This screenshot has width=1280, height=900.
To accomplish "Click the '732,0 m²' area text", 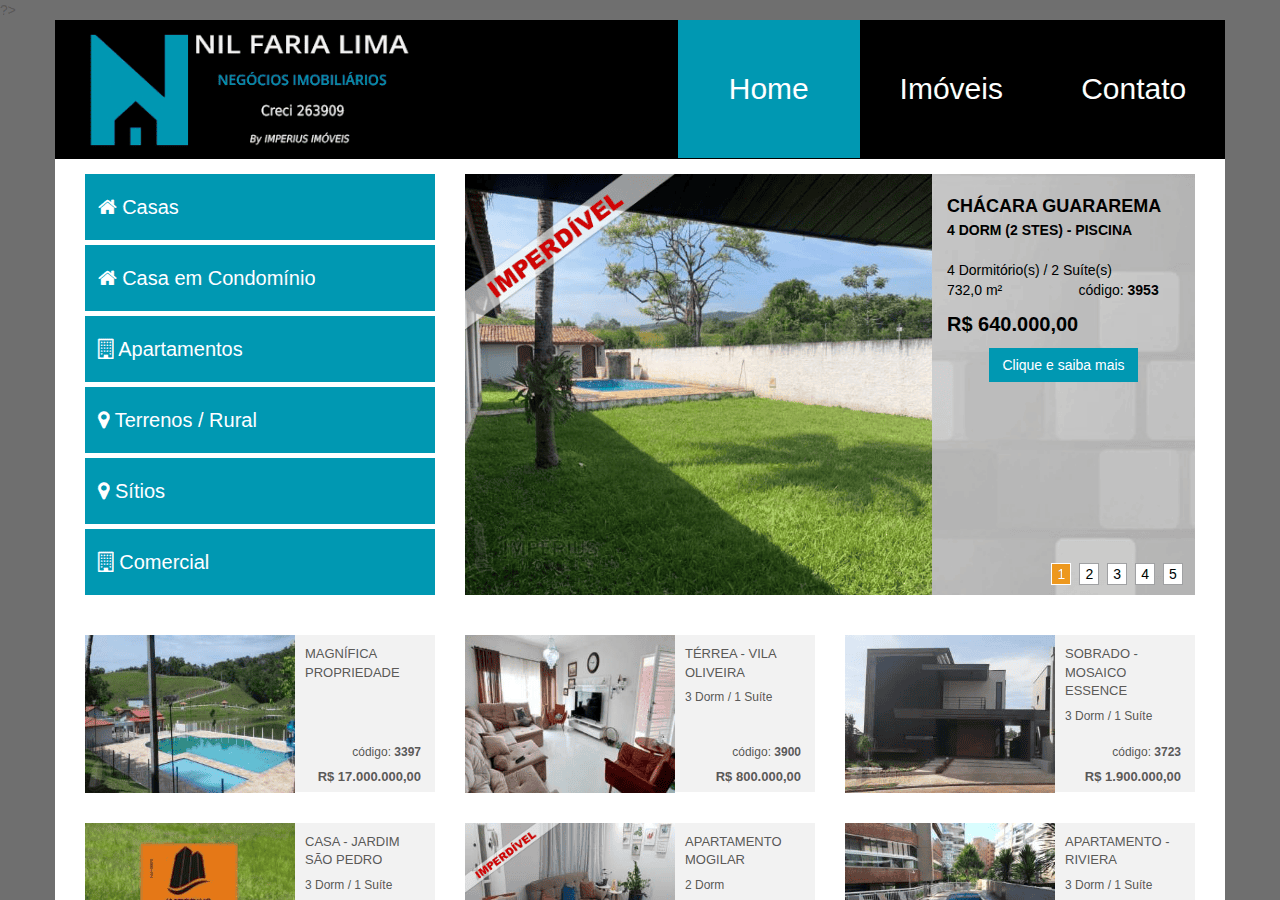I will pos(975,290).
